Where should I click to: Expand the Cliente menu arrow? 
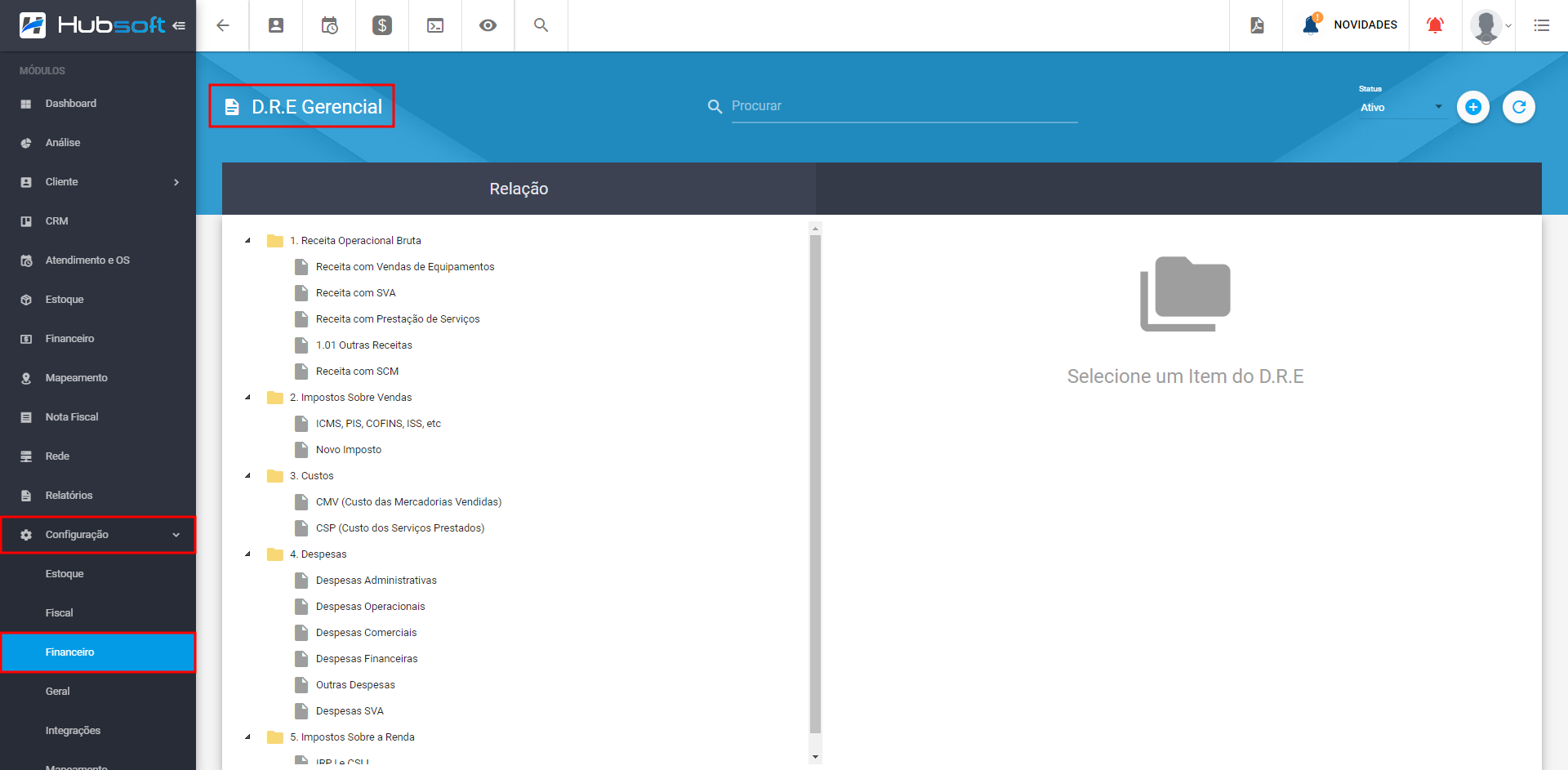(176, 182)
